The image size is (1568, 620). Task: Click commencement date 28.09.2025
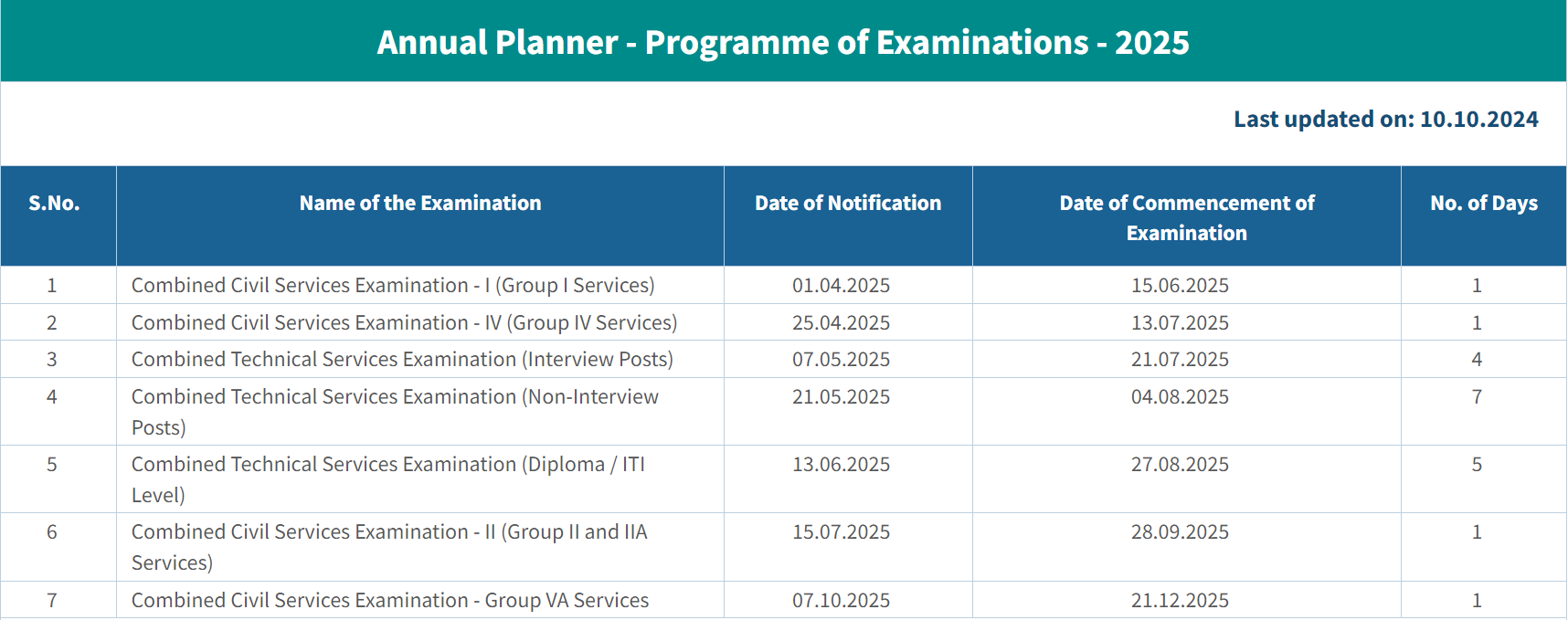1180,531
